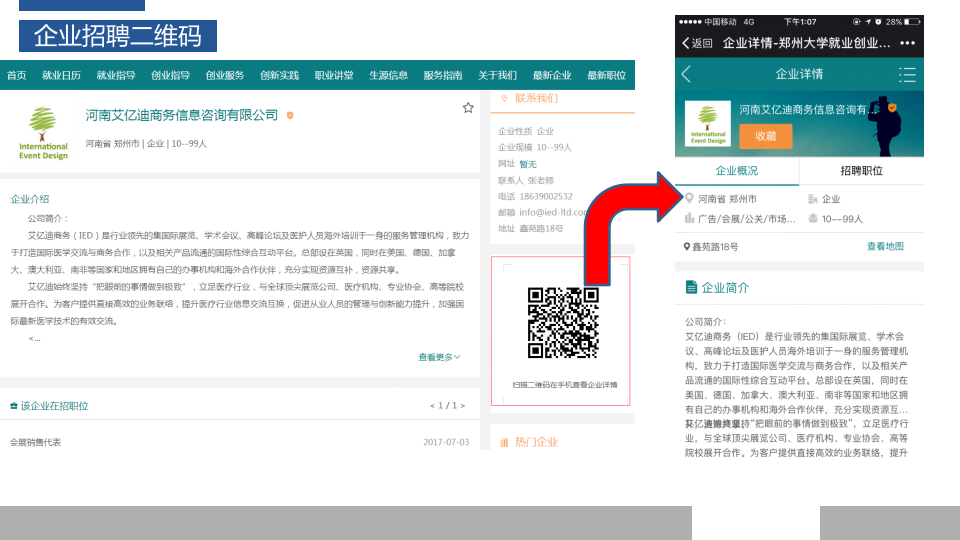The image size is (960, 540).
Task: Tap the building icon beside 企业
Action: [x=812, y=199]
